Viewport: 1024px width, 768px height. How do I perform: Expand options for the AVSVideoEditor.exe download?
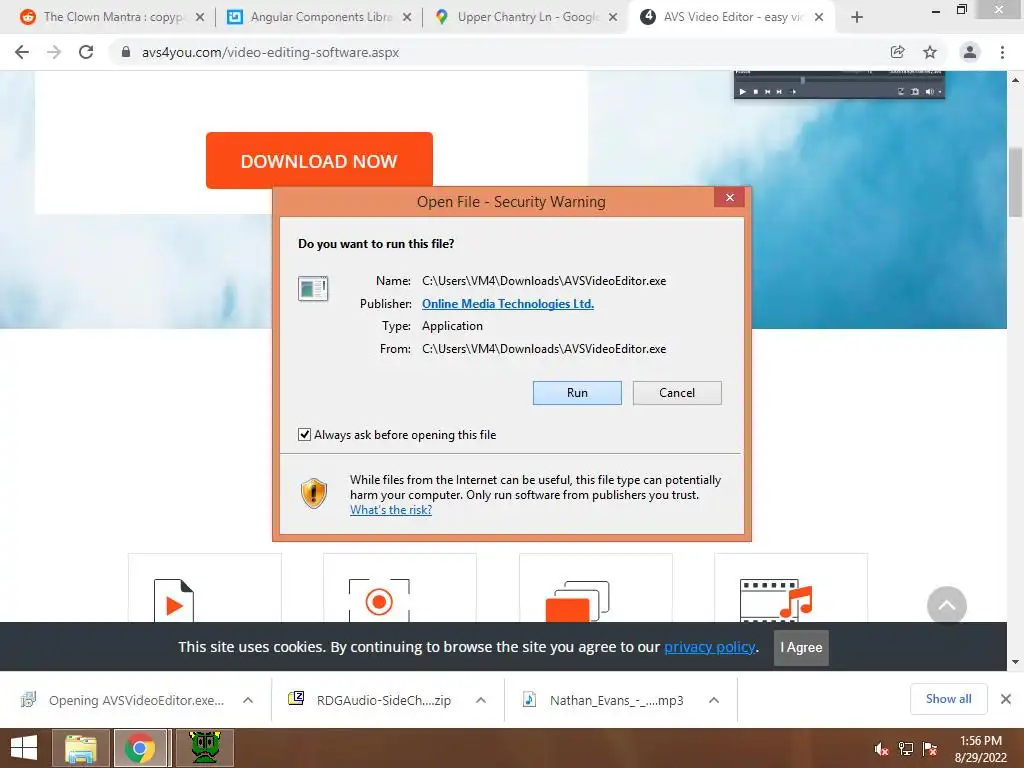[248, 700]
